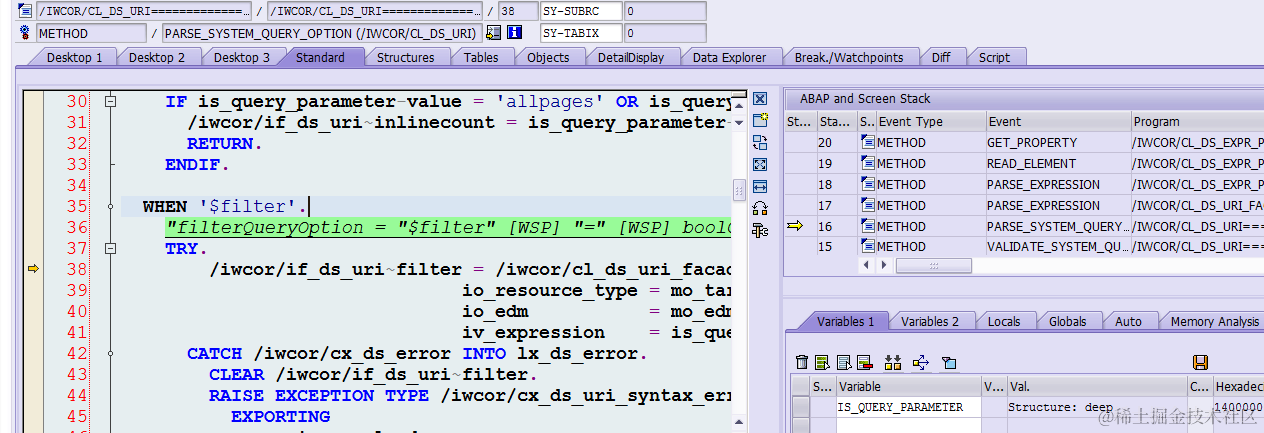Screen dimensions: 1264x433
Task: Switch to Auto tab
Action: click(1128, 321)
